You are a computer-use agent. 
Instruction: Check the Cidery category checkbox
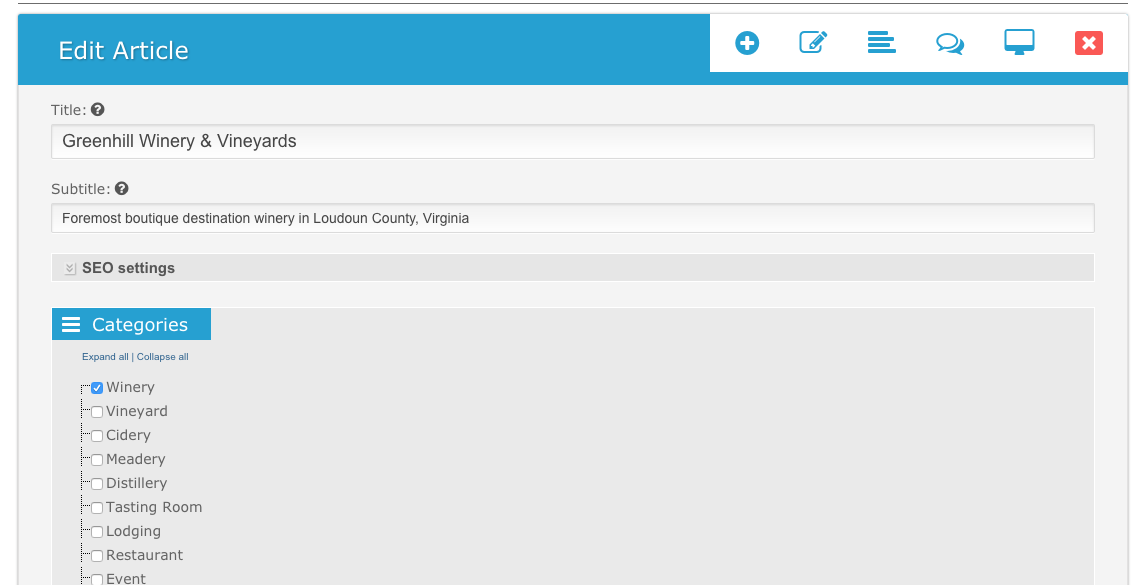pyautogui.click(x=97, y=436)
